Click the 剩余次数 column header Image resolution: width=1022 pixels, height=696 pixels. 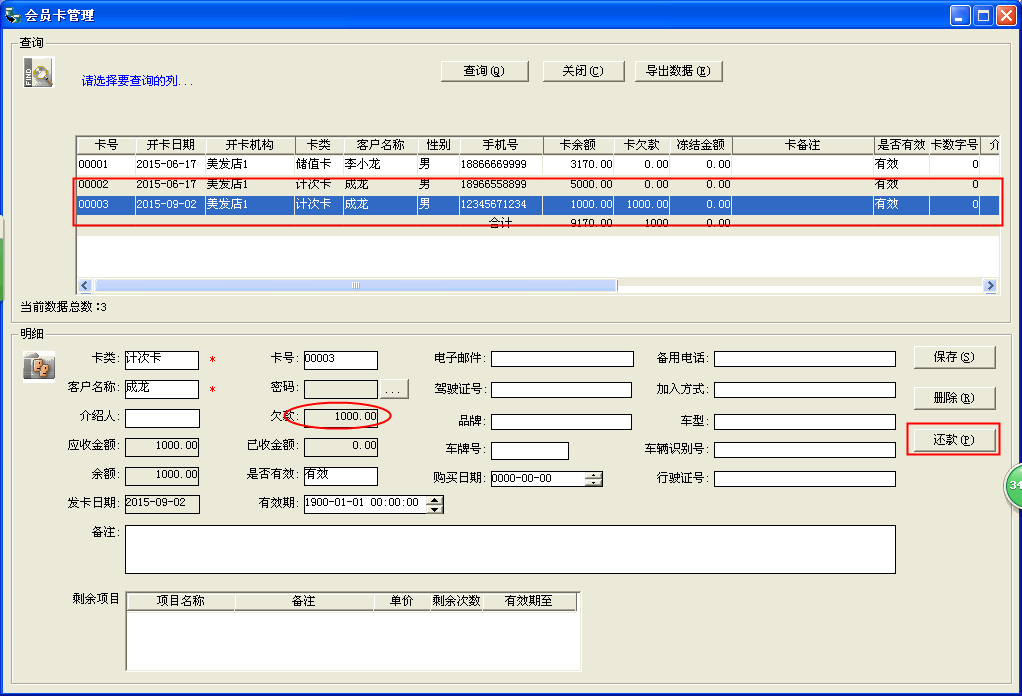click(456, 601)
